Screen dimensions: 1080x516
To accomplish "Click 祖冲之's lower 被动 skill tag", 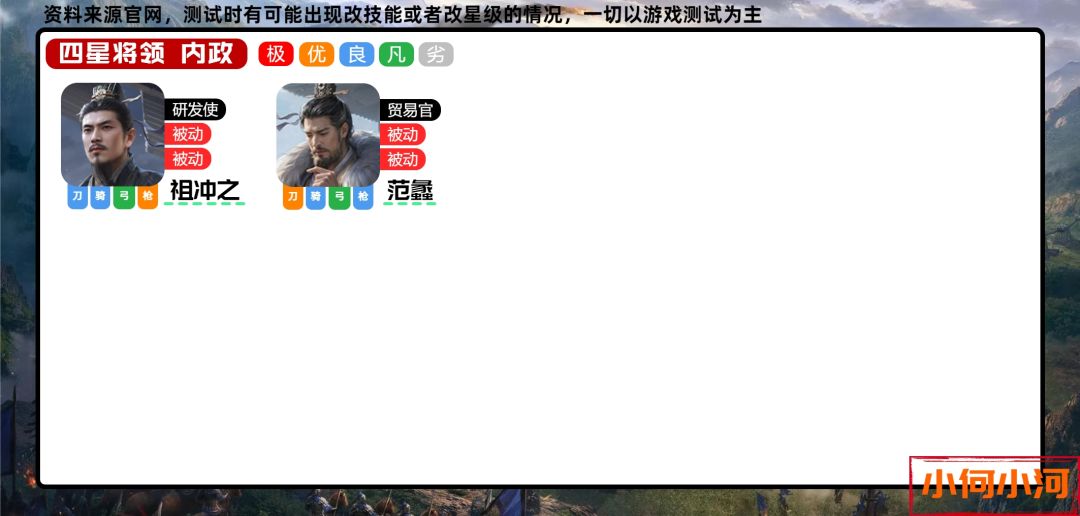I will [187, 159].
